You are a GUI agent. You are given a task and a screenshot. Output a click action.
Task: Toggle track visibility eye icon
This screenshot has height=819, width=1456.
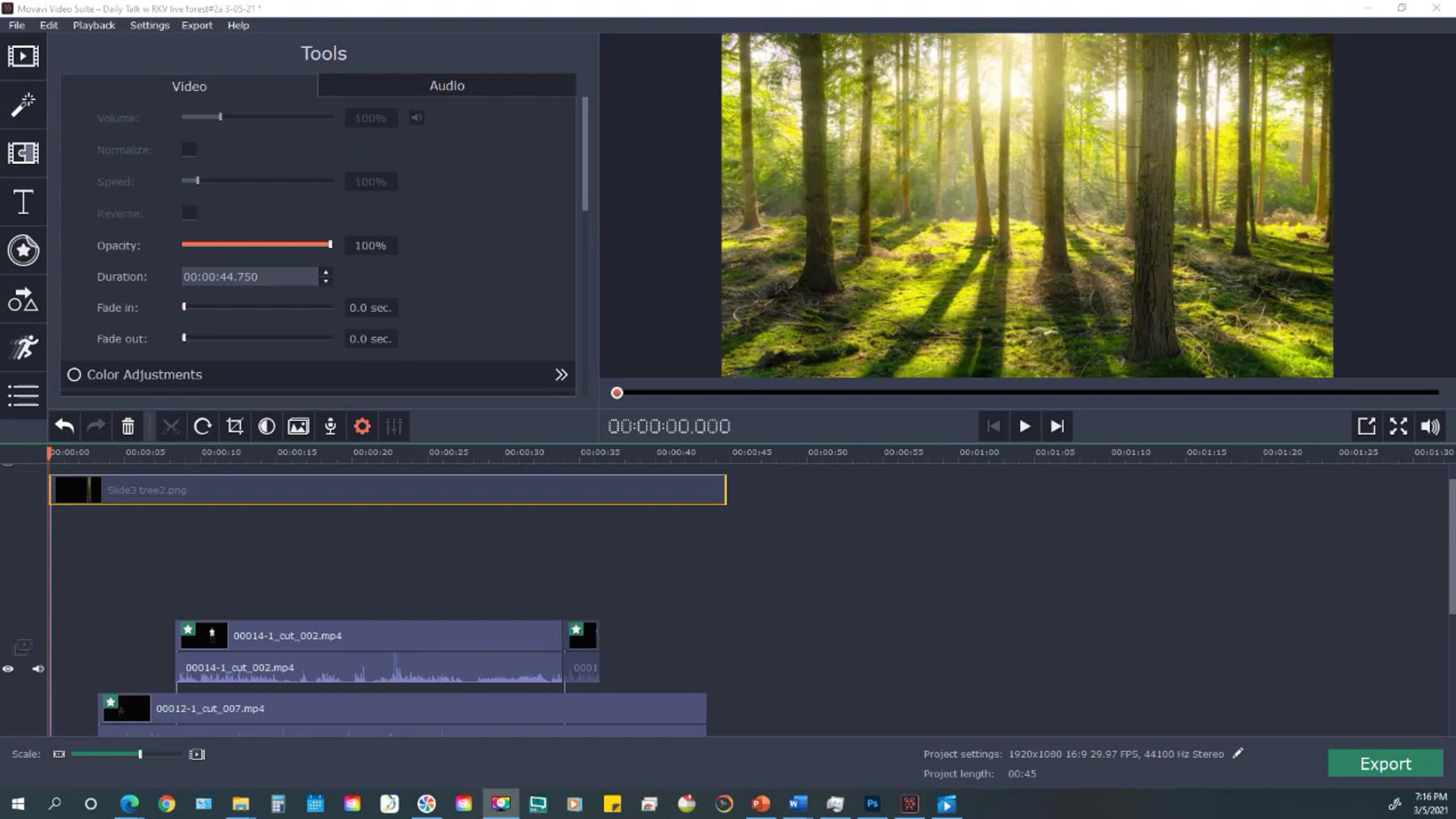(8, 669)
